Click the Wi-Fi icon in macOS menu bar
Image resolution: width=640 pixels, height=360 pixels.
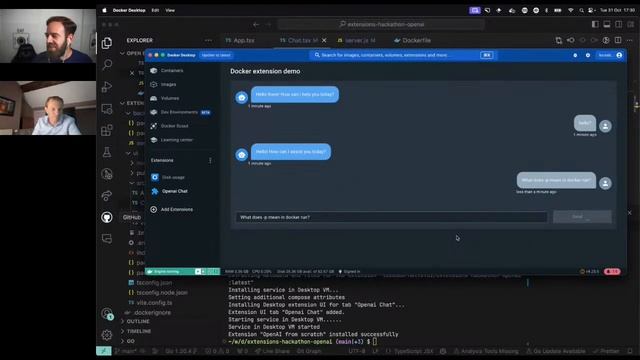571,10
